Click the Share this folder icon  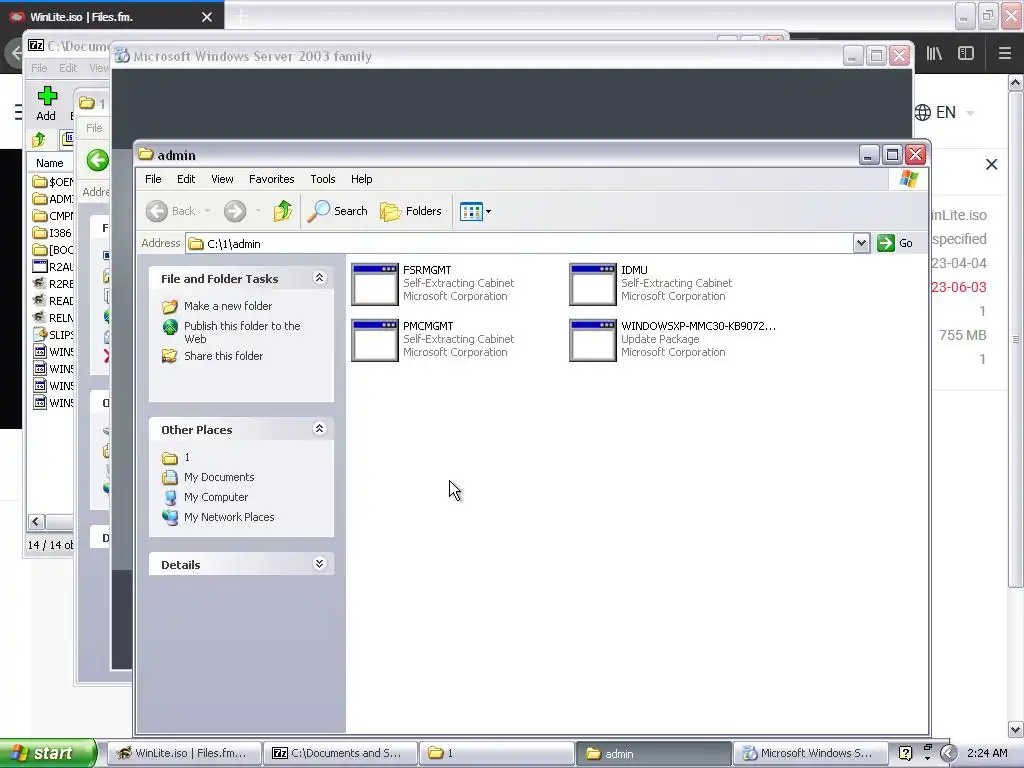(170, 356)
